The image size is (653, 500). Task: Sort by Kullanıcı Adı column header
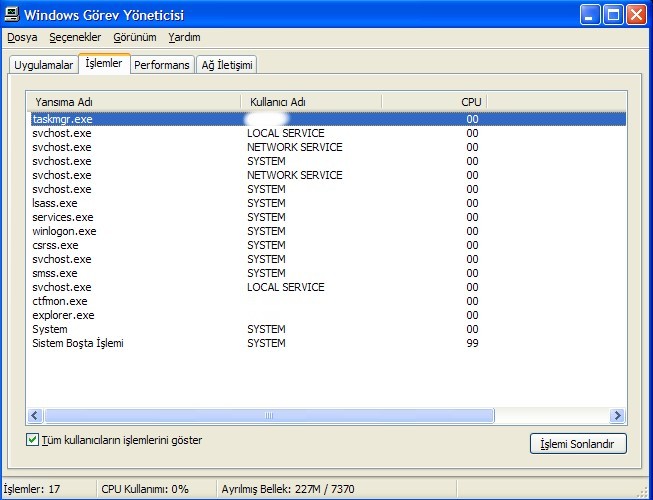coord(311,102)
